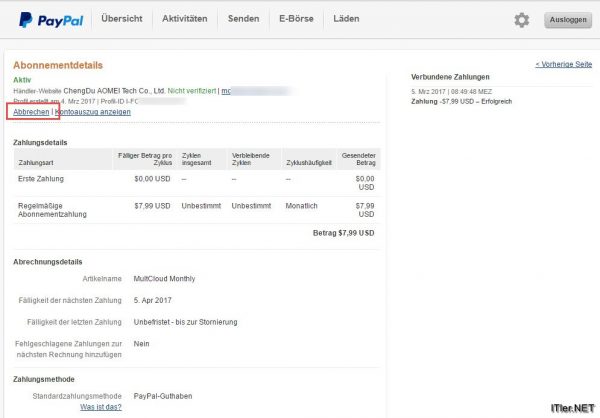Click the Zyklen insgesamt column header
Image resolution: width=600 pixels, height=418 pixels.
[x=196, y=159]
